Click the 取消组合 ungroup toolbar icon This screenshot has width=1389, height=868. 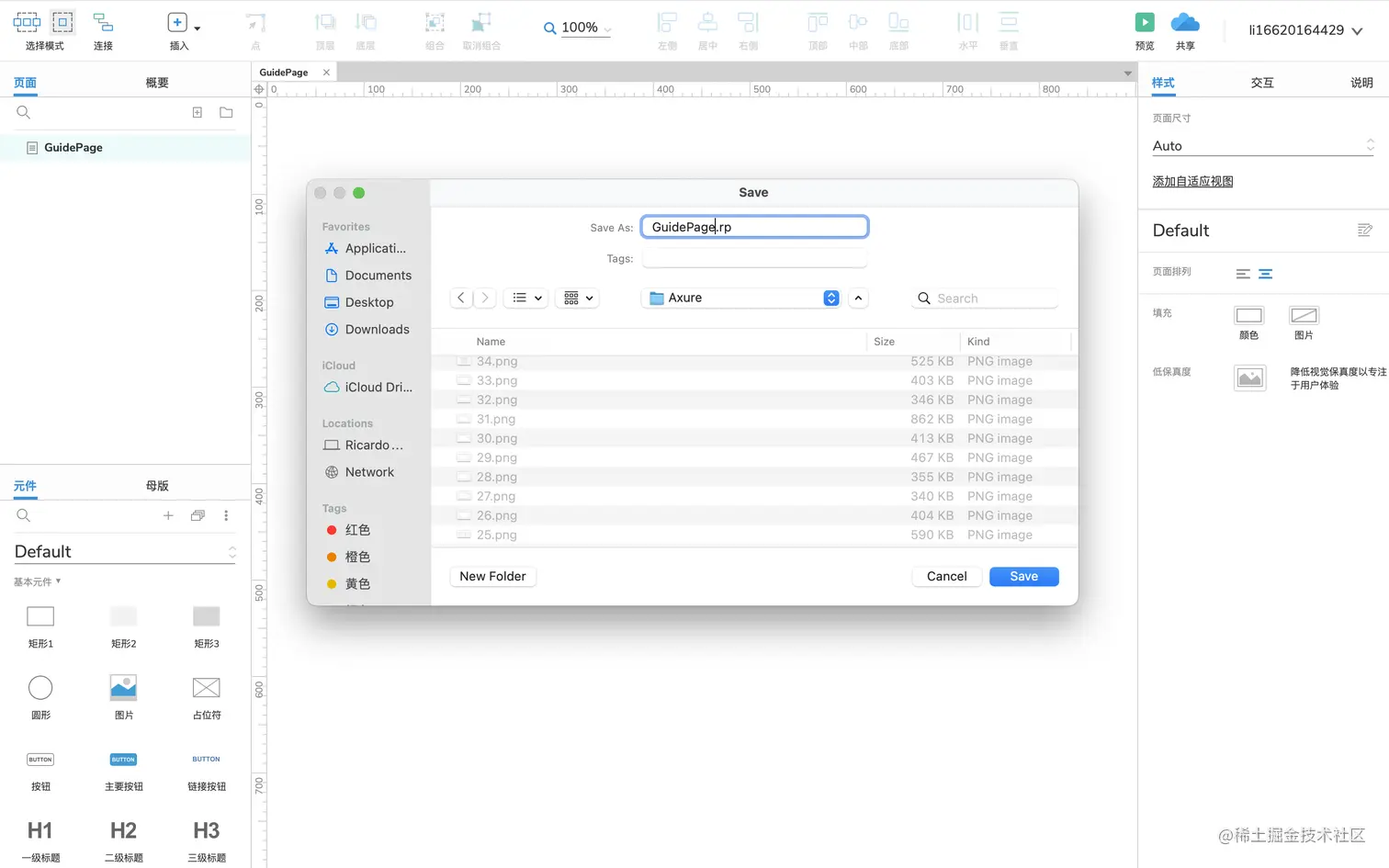click(x=481, y=23)
